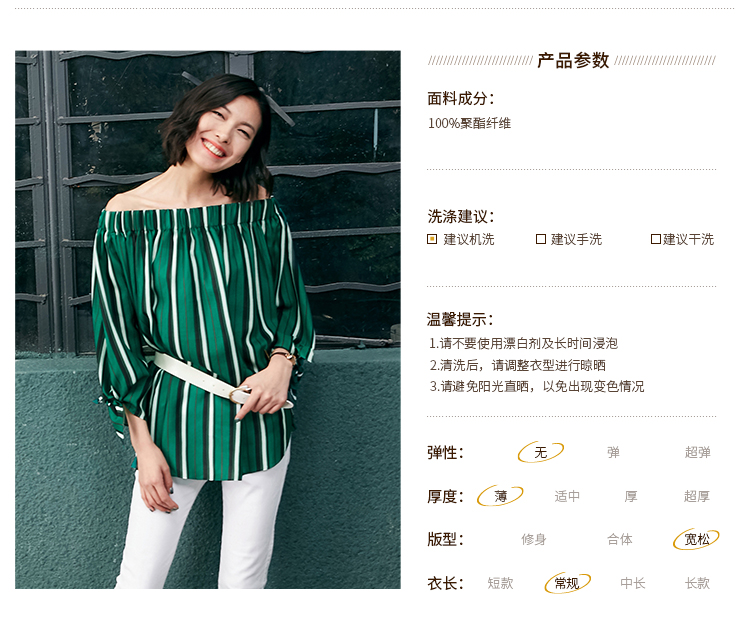Image resolution: width=750 pixels, height=626 pixels.
Task: Select 常规 length option
Action: coord(567,583)
